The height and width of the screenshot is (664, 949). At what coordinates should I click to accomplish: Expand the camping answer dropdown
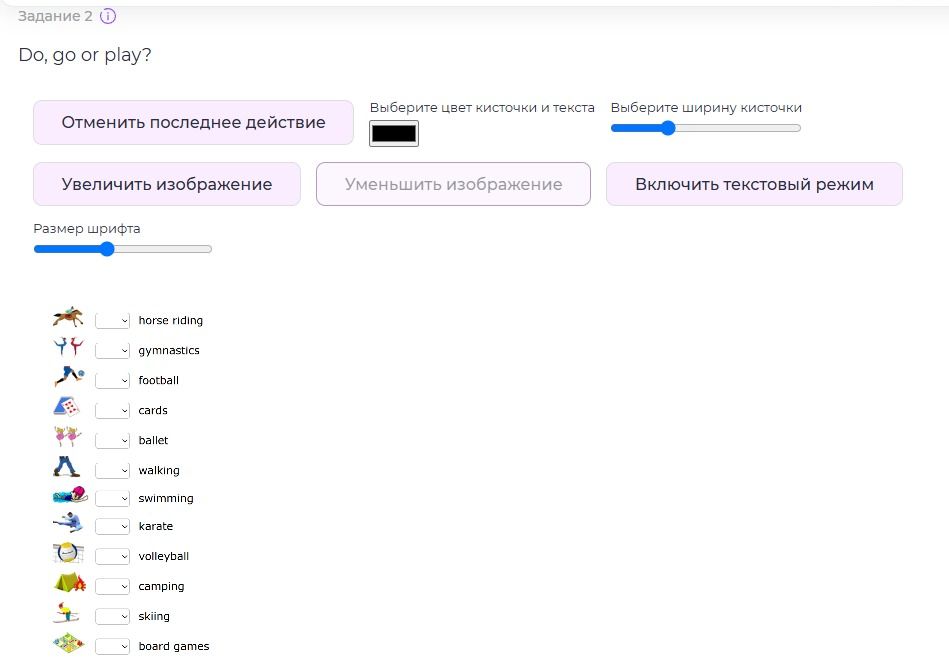[113, 586]
